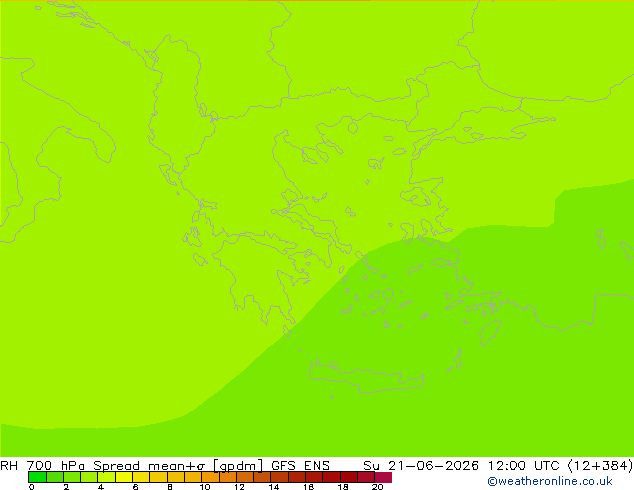Screen dimensions: 634x490
Task: Pick the legend swatch starting at label 12
Action: tap(245, 477)
